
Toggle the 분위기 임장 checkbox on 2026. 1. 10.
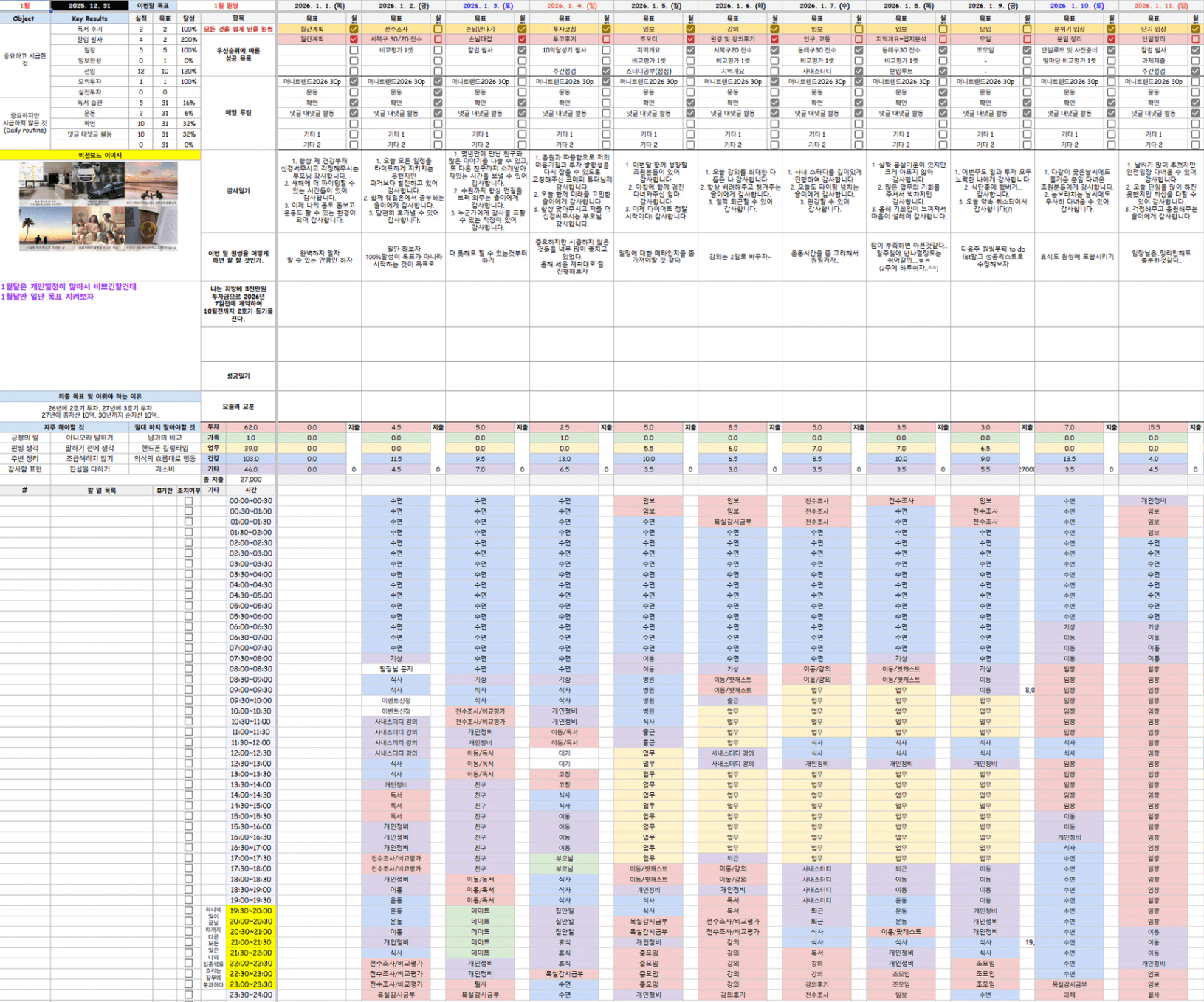pyautogui.click(x=1111, y=30)
